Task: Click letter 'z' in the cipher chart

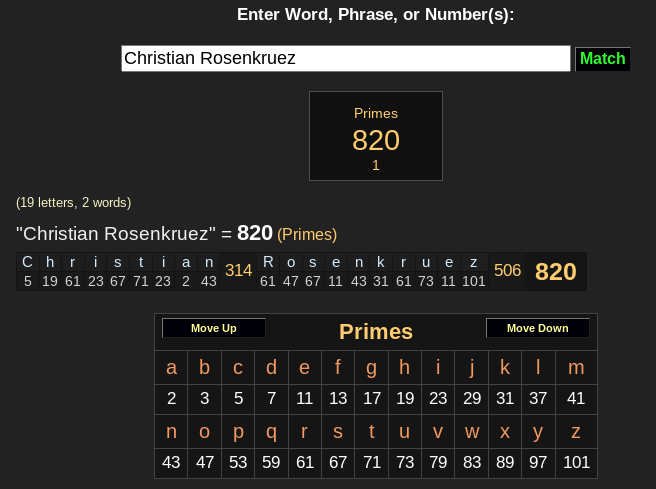Action: pyautogui.click(x=575, y=432)
